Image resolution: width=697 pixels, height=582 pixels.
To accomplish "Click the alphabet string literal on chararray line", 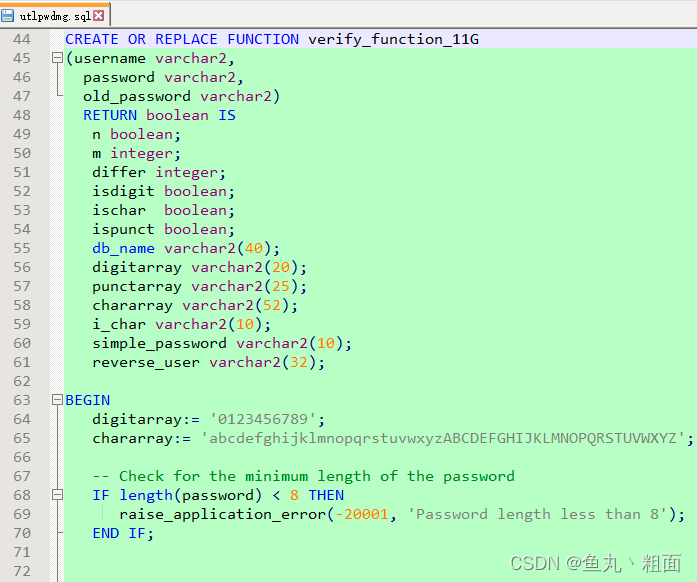I will tap(443, 438).
